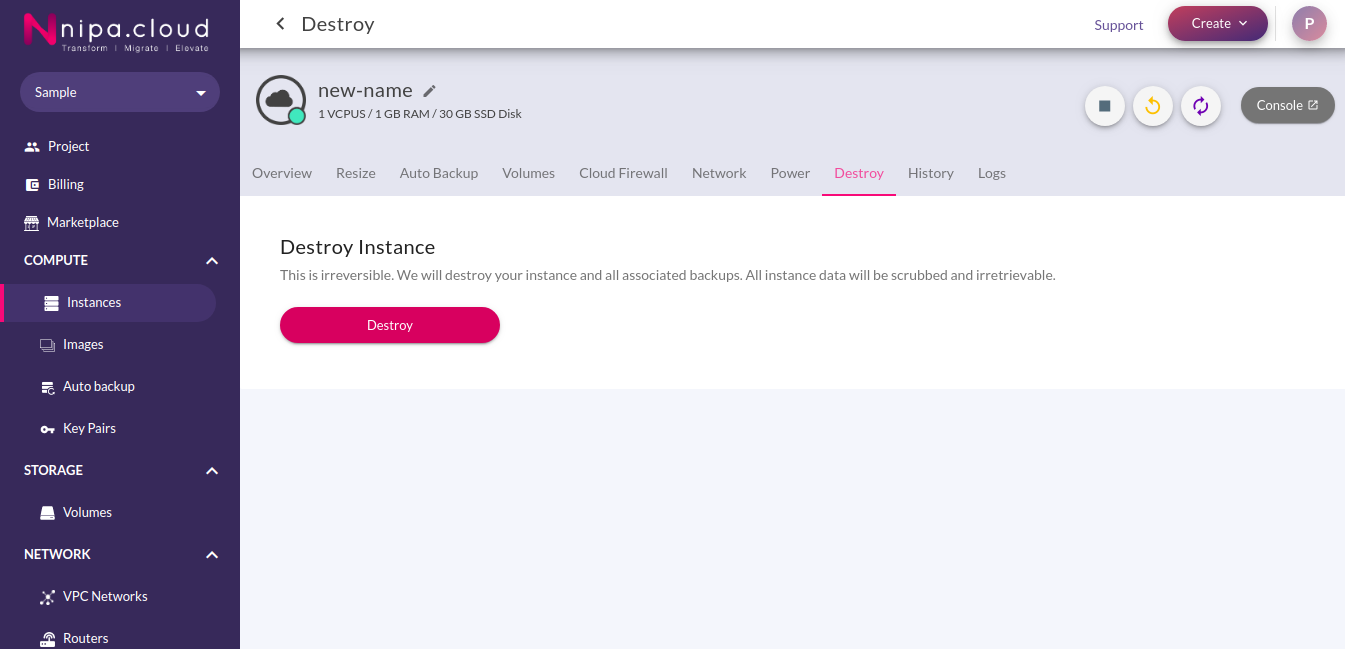Stop the instance with the square icon
Viewport: 1345px width, 649px height.
(x=1105, y=106)
